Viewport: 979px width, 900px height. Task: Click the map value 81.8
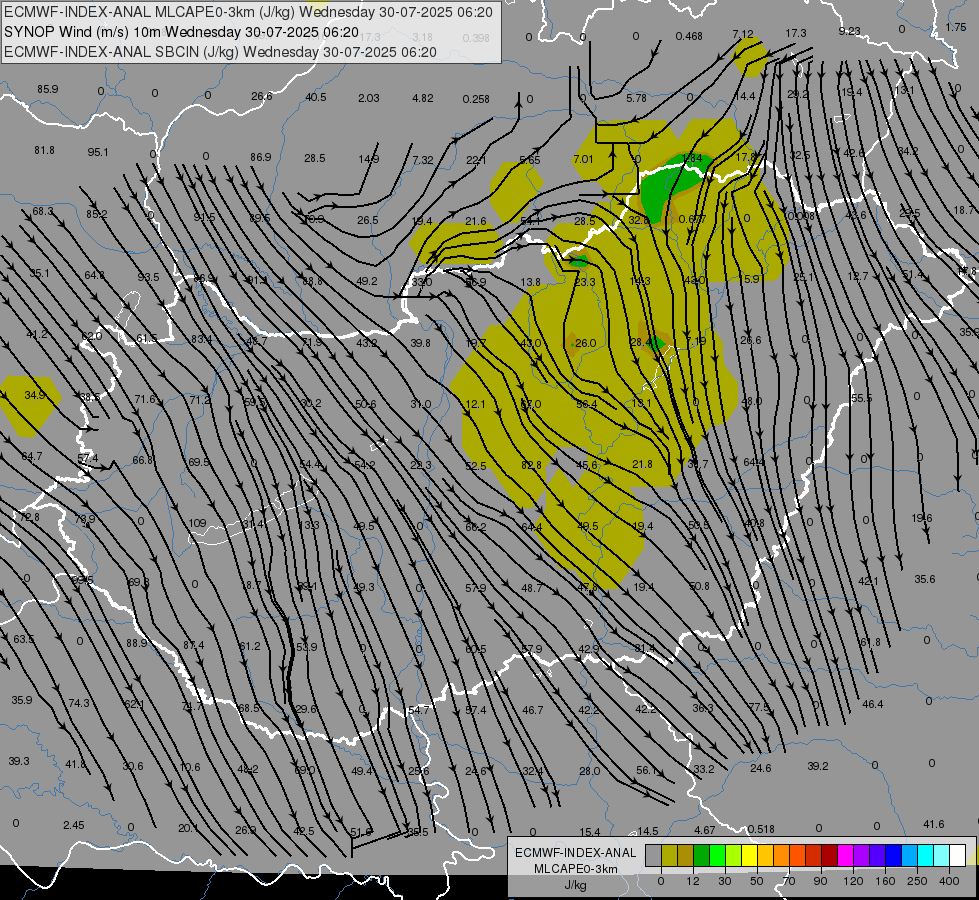coord(44,151)
